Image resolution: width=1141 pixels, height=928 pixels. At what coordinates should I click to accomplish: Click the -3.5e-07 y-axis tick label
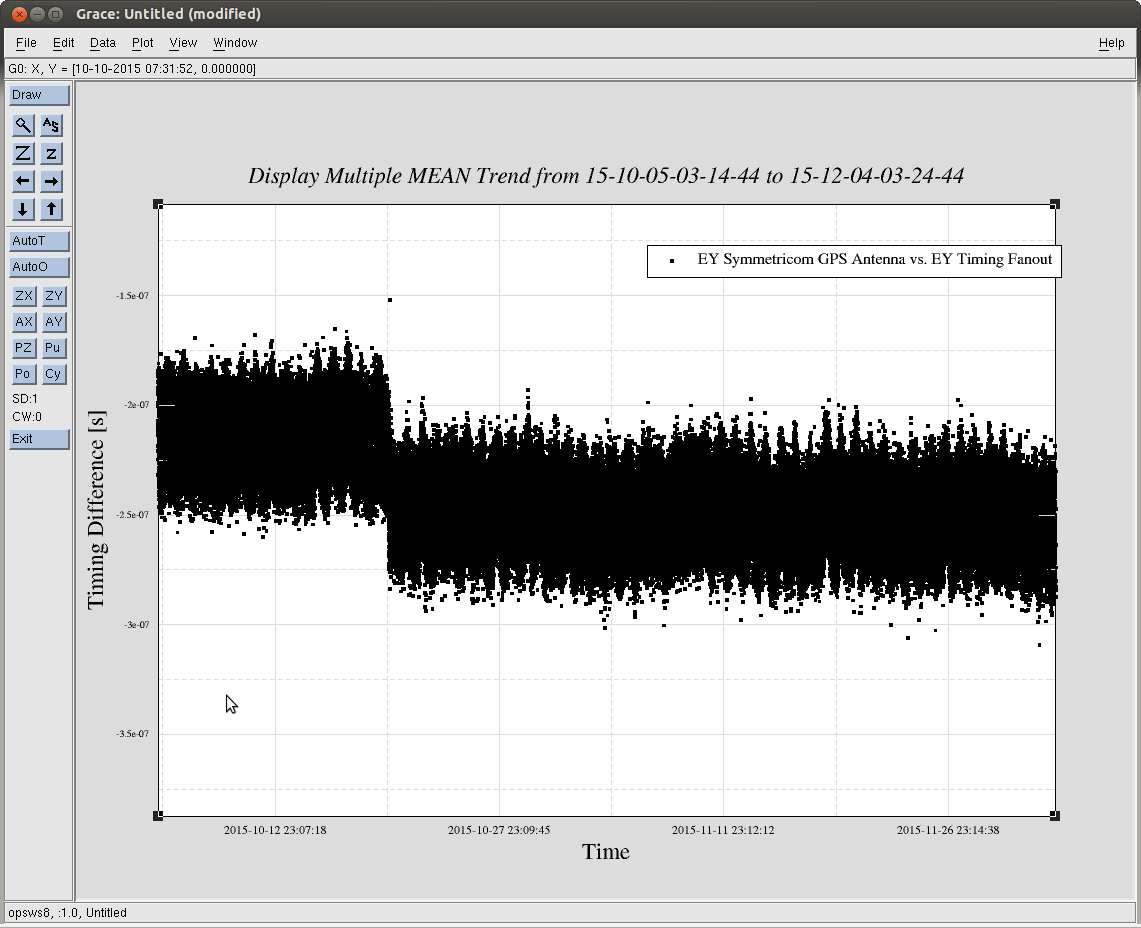pos(132,734)
